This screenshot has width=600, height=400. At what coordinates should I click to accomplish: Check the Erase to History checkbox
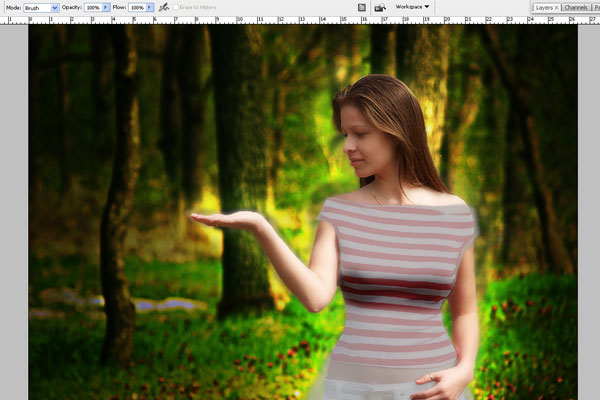click(x=177, y=7)
